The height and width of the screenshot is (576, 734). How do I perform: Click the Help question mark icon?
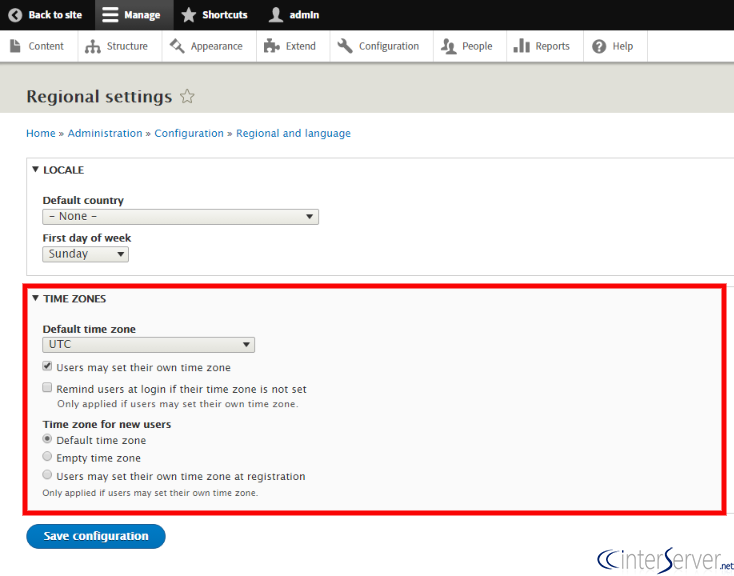coord(599,46)
